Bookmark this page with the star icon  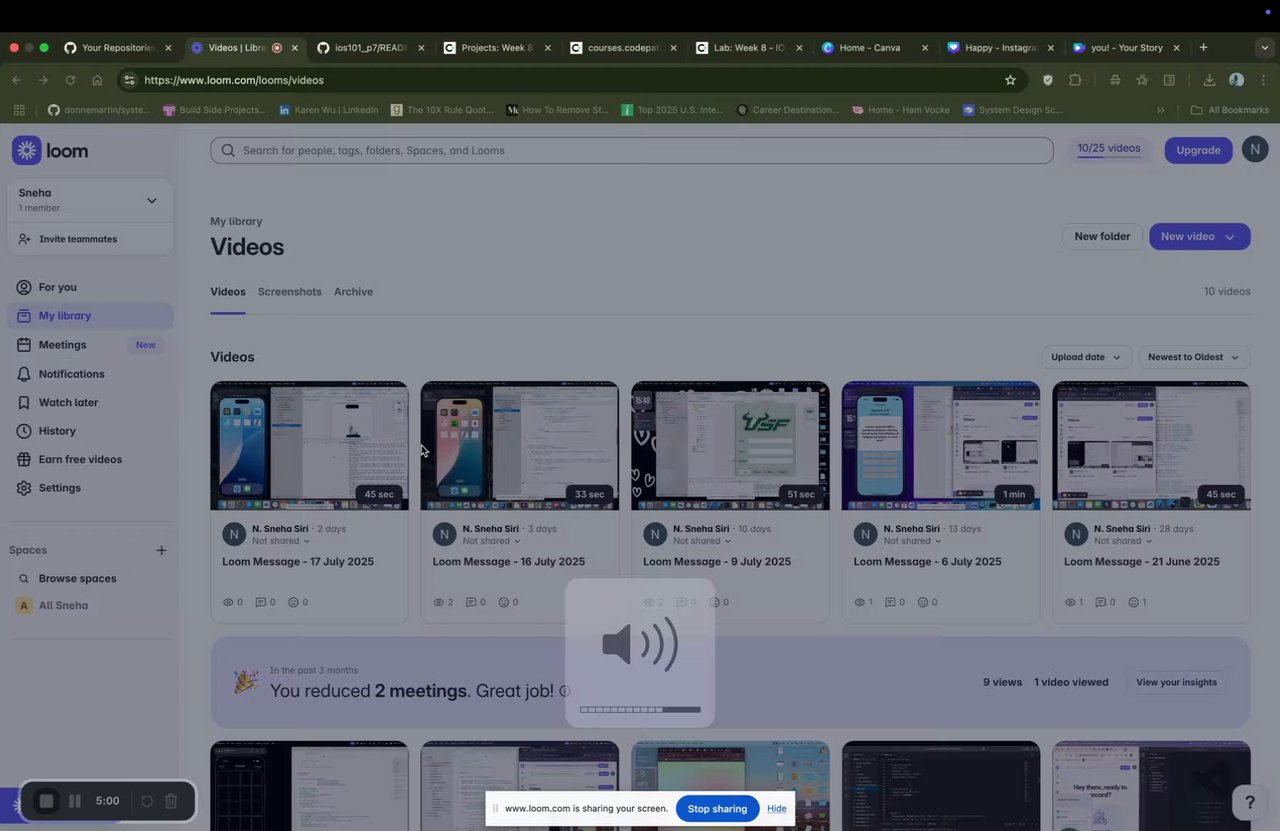1010,80
